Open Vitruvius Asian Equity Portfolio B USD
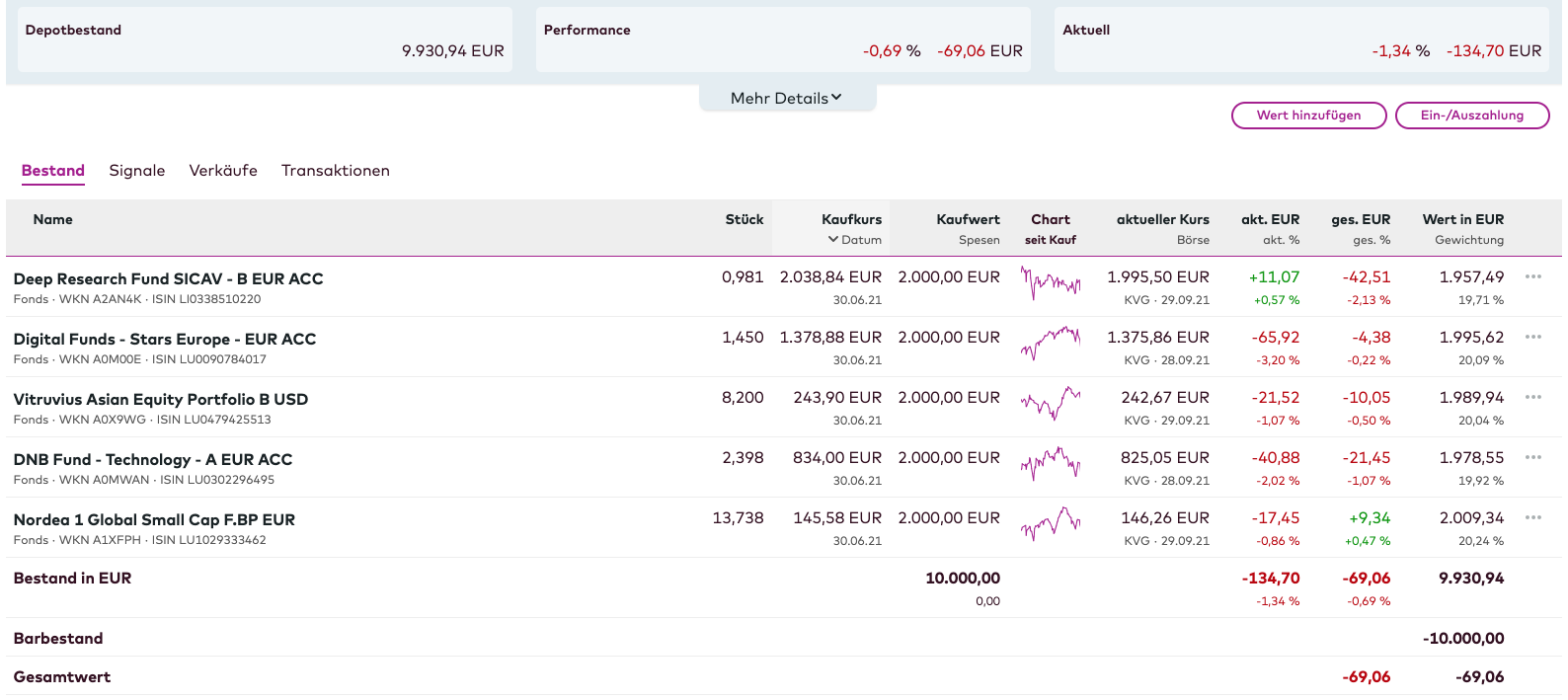This screenshot has height=700, width=1568. pos(161,400)
